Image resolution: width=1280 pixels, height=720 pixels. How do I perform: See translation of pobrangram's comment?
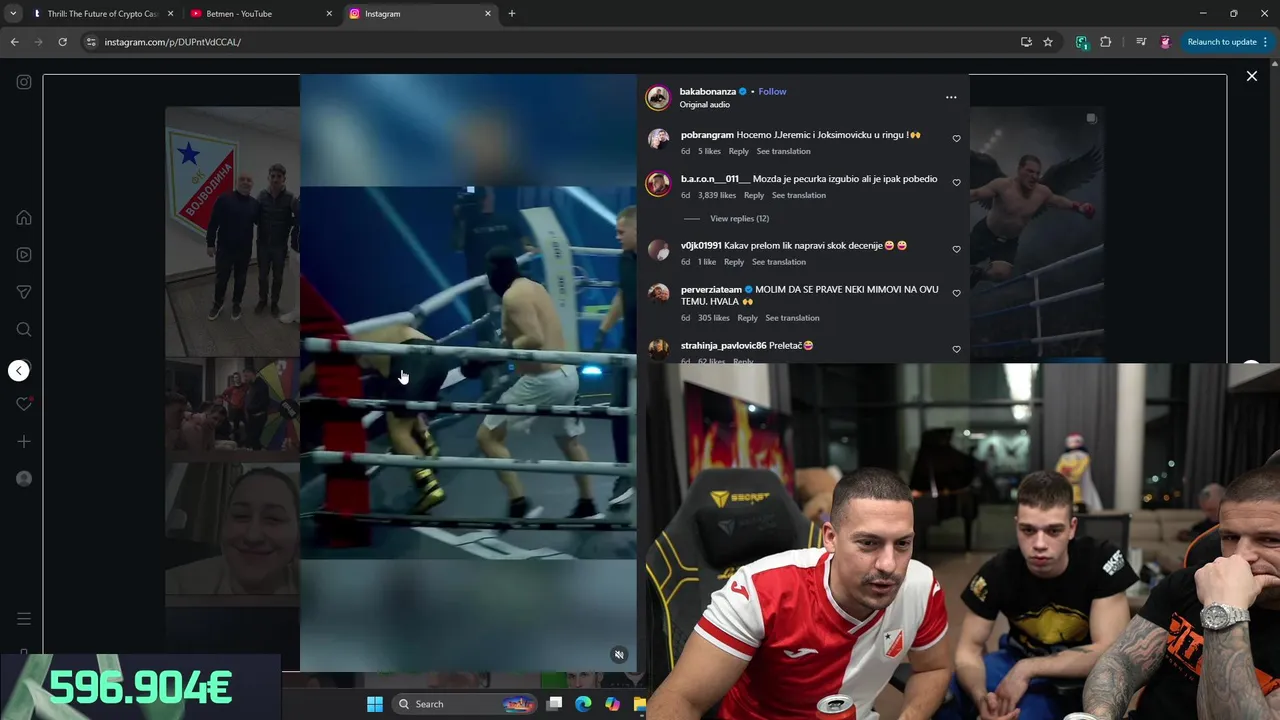click(783, 151)
